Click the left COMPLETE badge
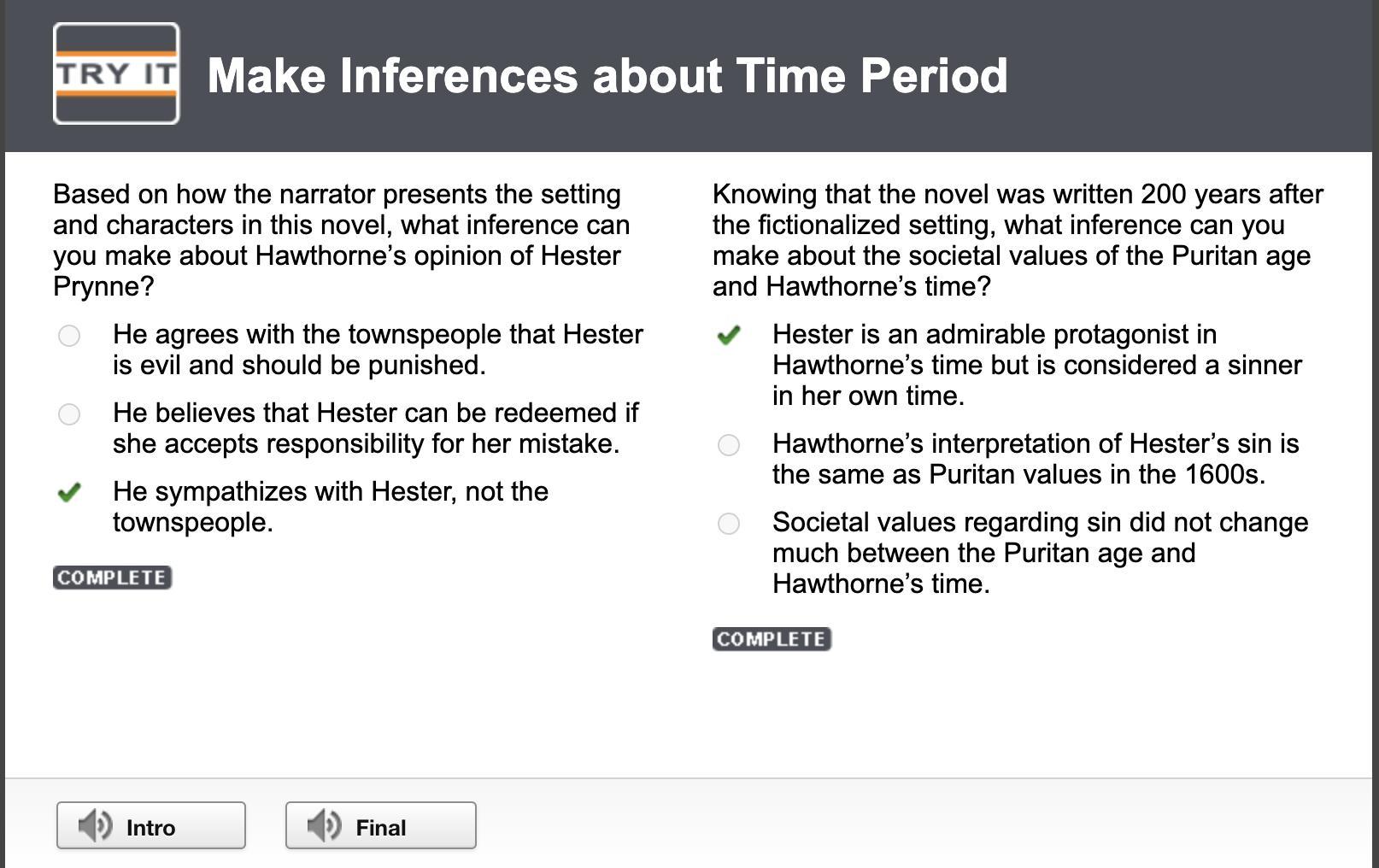This screenshot has height=868, width=1379. [112, 578]
